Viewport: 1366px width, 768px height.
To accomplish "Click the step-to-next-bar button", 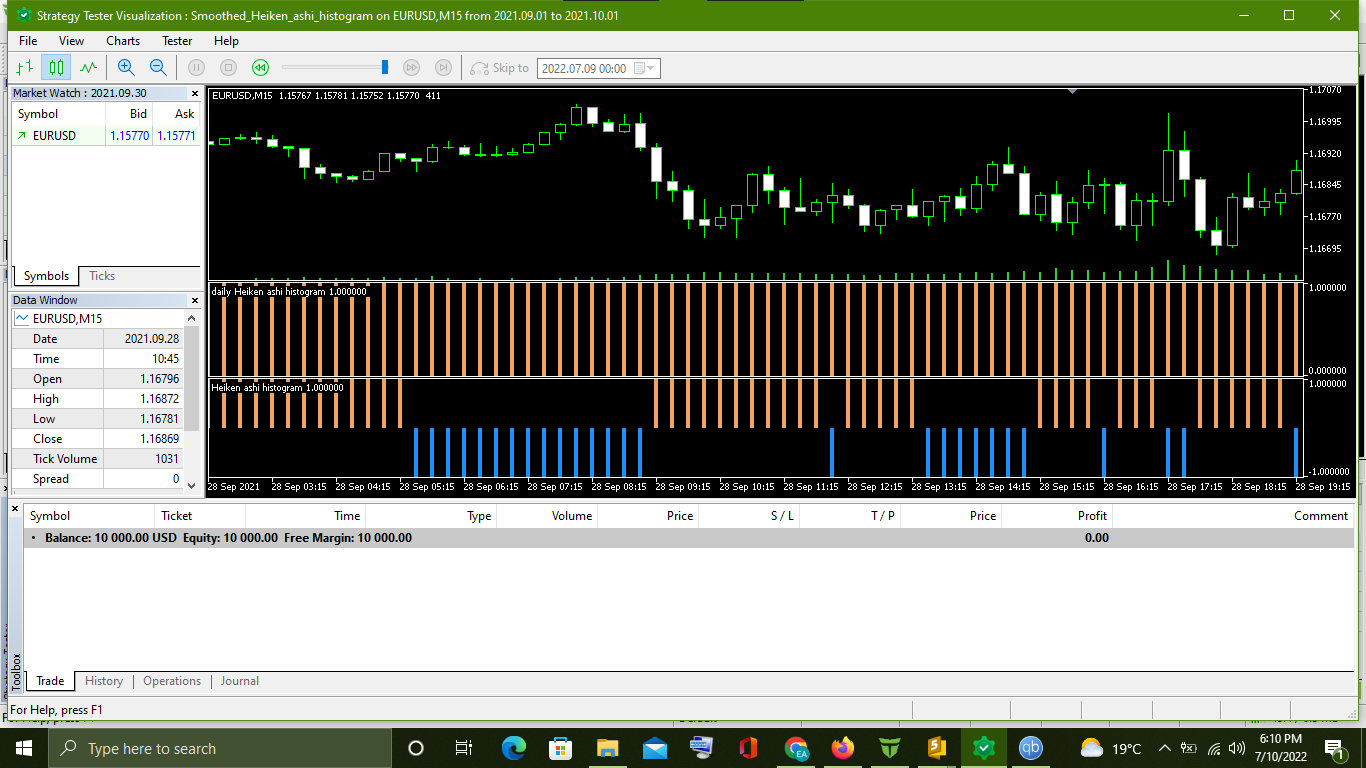I will click(443, 68).
